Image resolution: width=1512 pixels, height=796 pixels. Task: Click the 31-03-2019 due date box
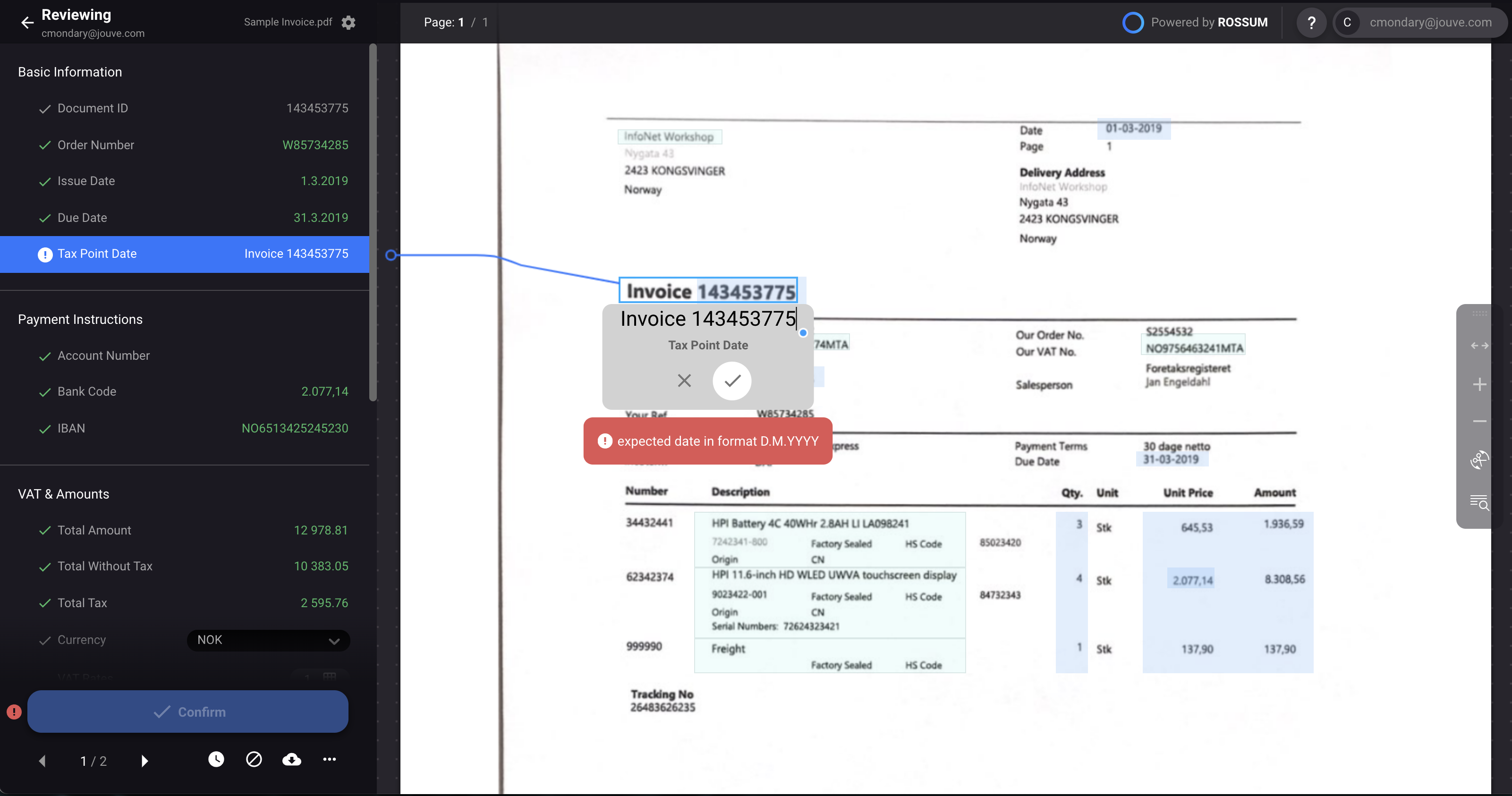[x=1172, y=459]
